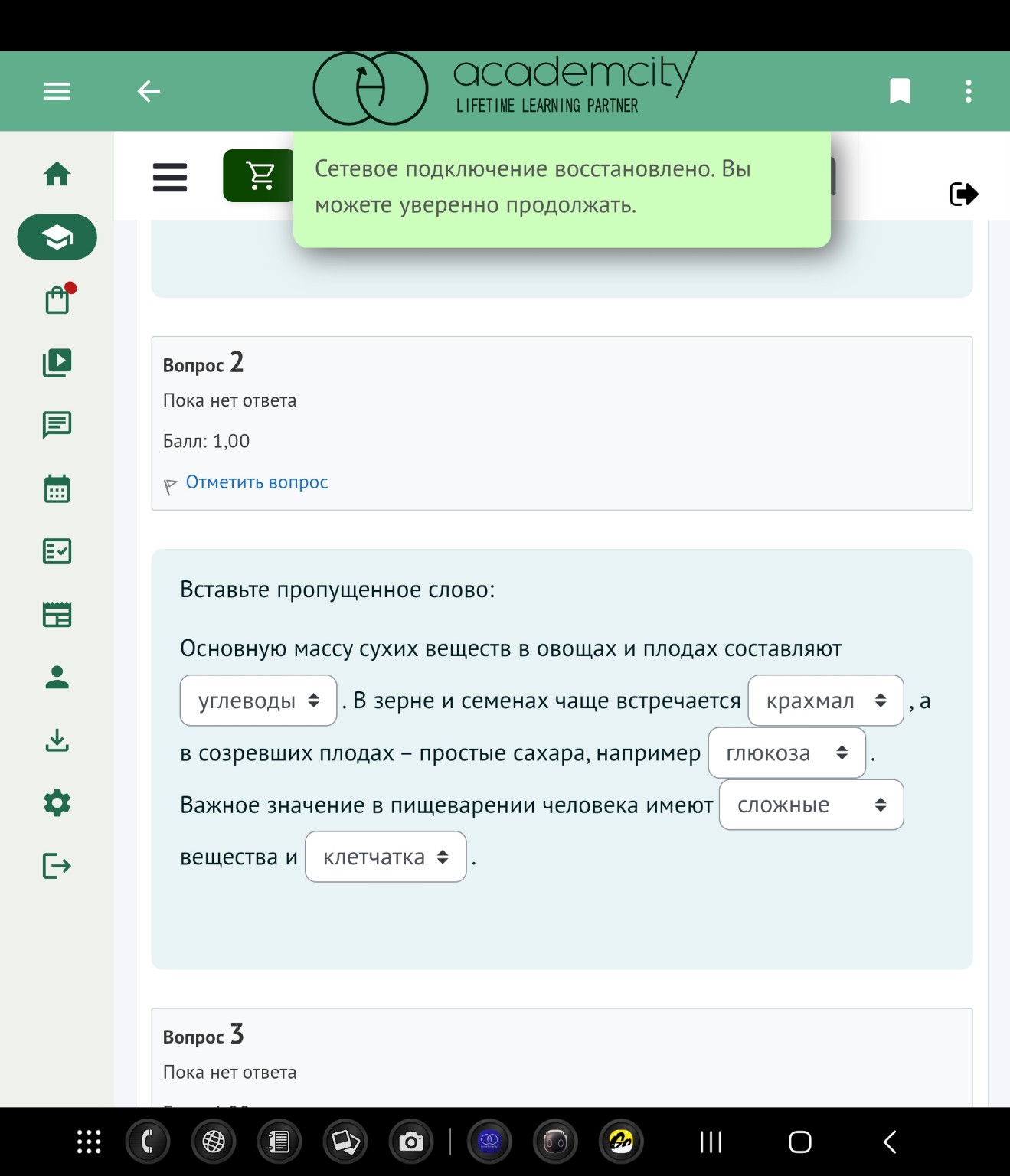Open the video lessons sidebar icon

(x=57, y=363)
